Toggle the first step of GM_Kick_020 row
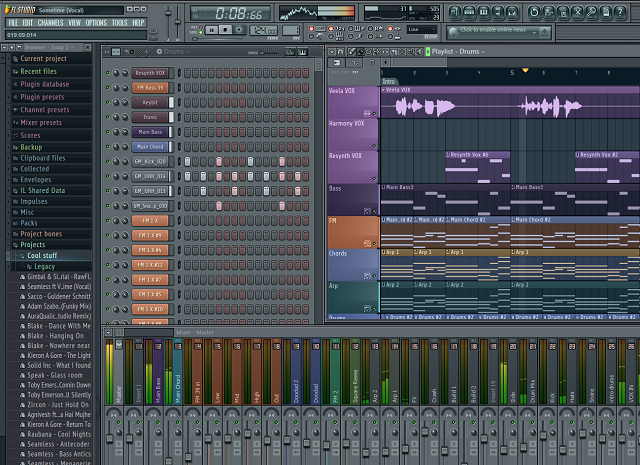 [187, 161]
